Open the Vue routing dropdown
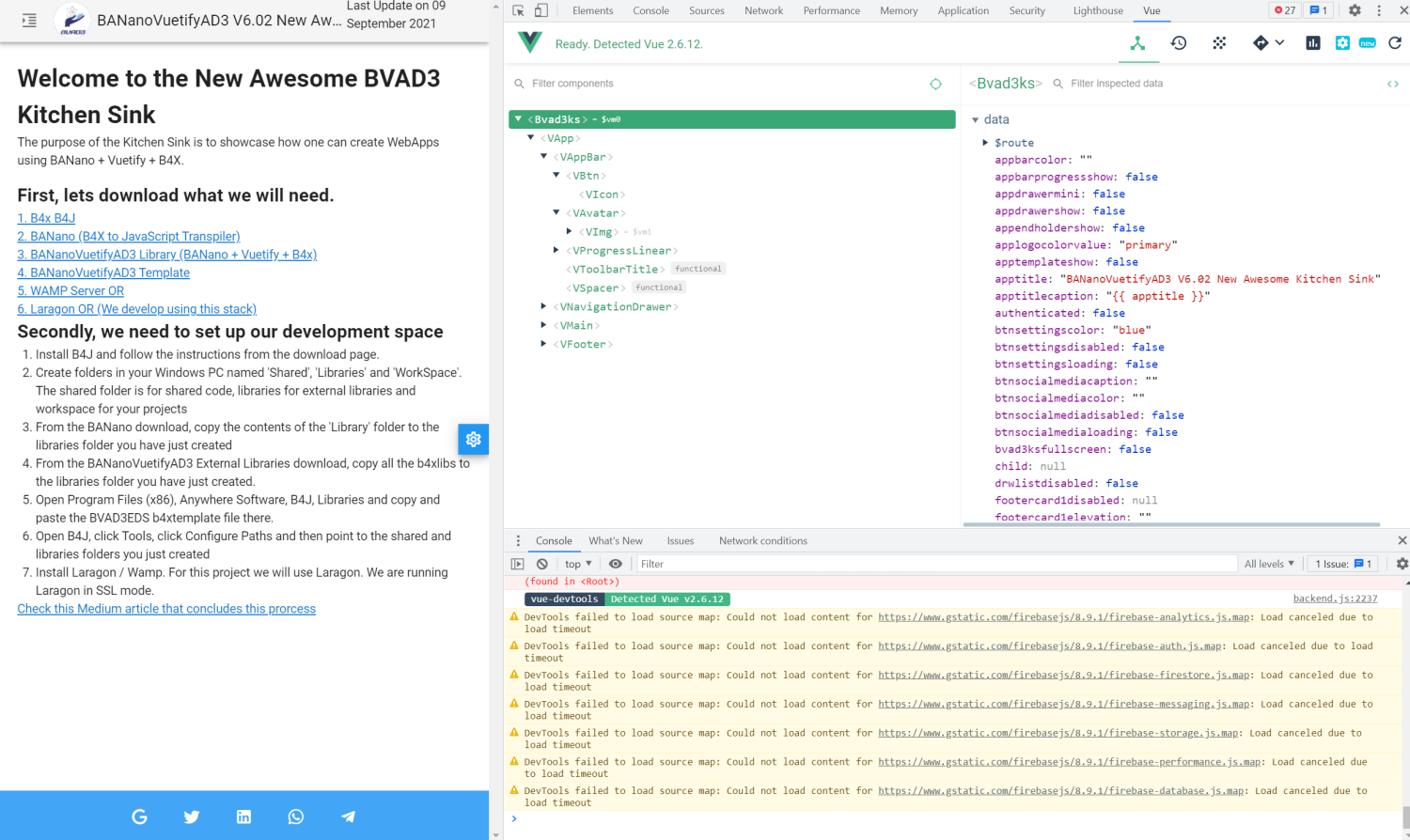Viewport: 1410px width, 840px height. coord(1268,43)
